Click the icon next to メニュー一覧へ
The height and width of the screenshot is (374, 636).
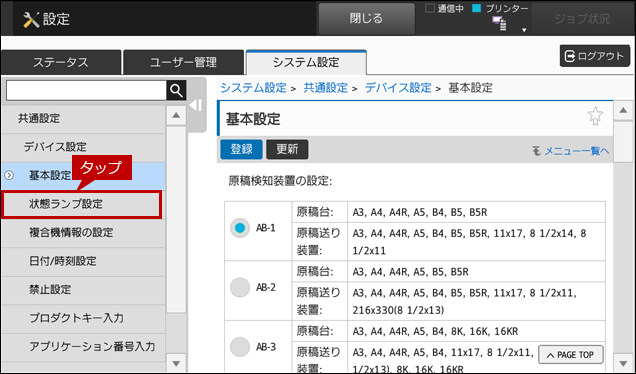click(536, 151)
